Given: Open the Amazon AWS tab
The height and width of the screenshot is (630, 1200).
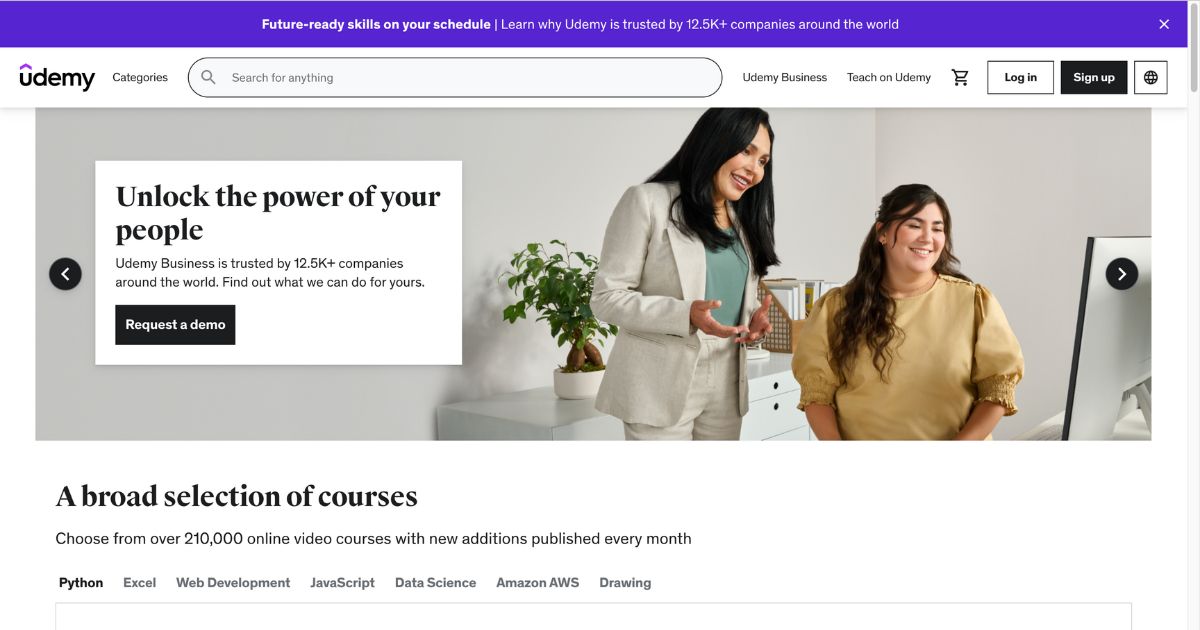Looking at the screenshot, I should 537,582.
